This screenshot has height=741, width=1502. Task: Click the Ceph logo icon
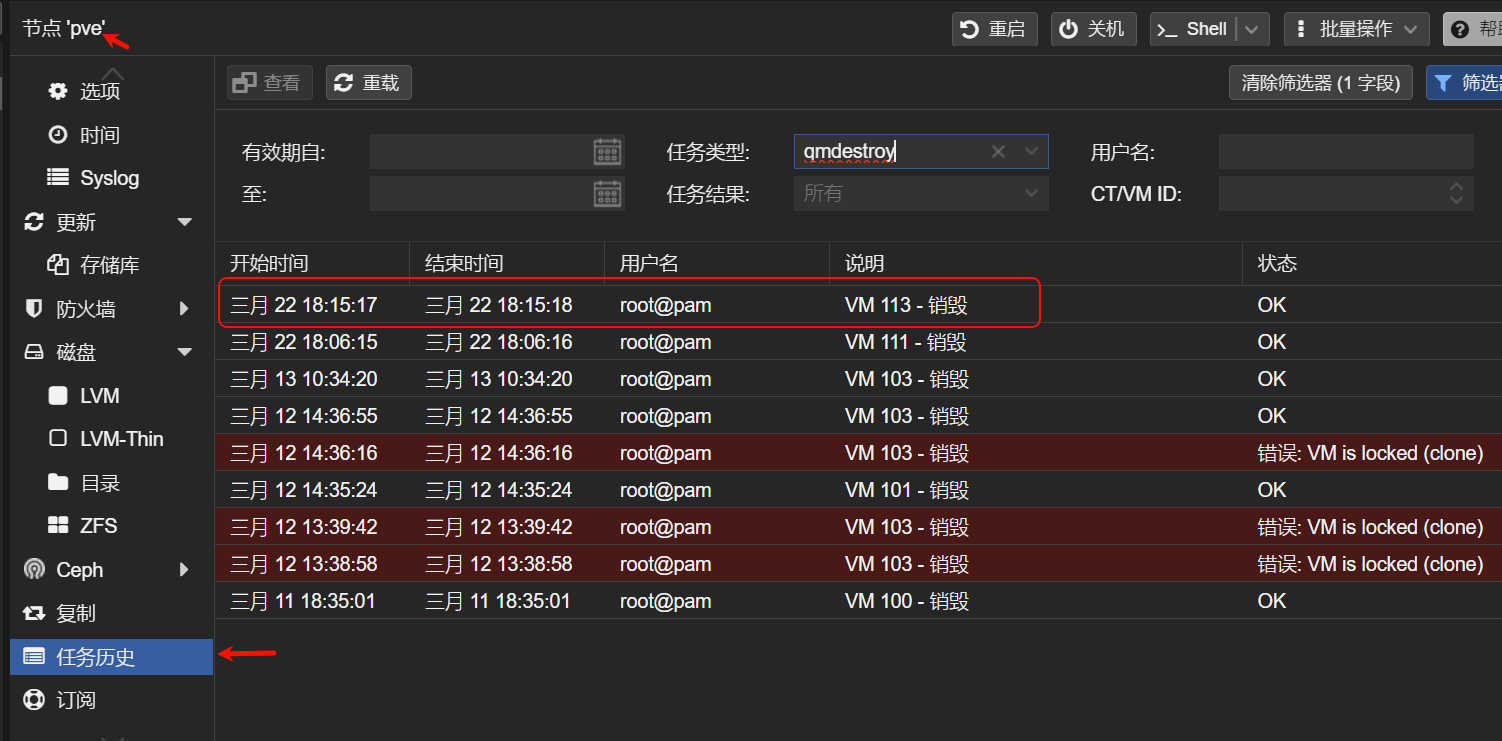[x=34, y=570]
